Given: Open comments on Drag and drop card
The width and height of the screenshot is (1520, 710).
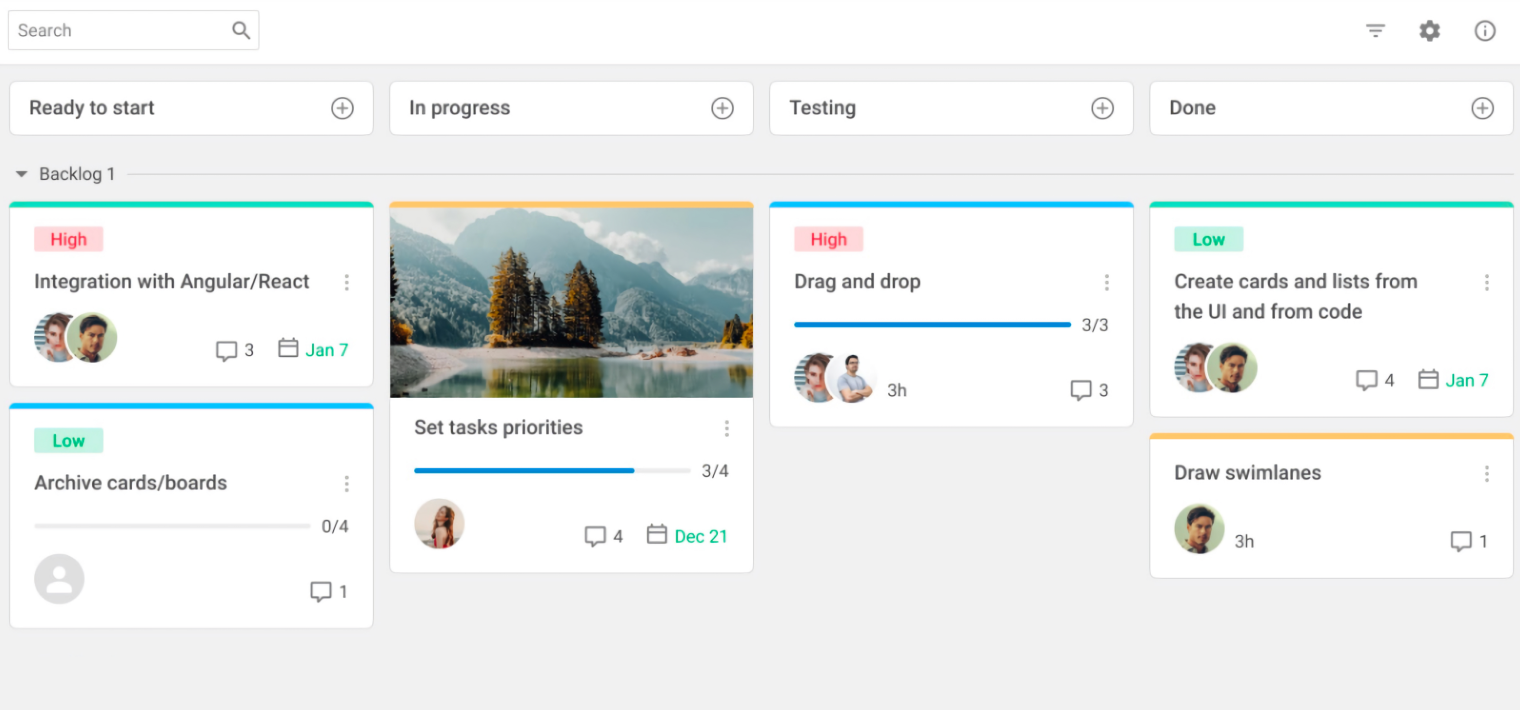Looking at the screenshot, I should (1081, 390).
